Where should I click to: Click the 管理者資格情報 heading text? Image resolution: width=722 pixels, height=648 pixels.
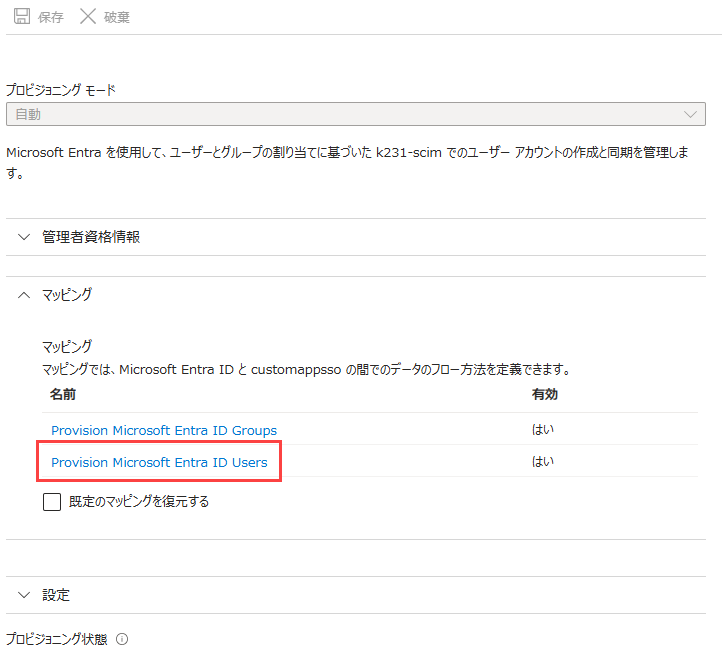click(91, 237)
